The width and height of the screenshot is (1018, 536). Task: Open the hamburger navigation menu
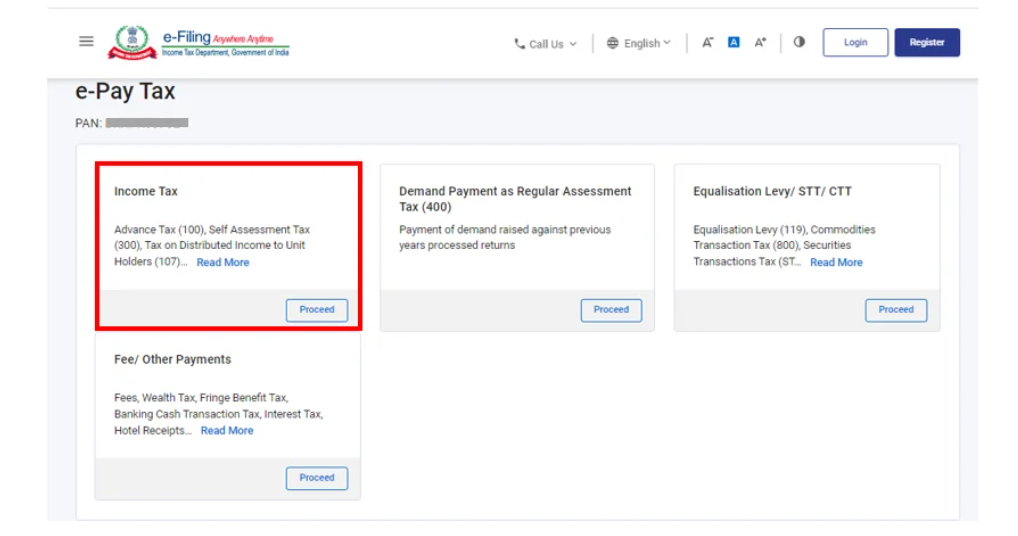[86, 42]
